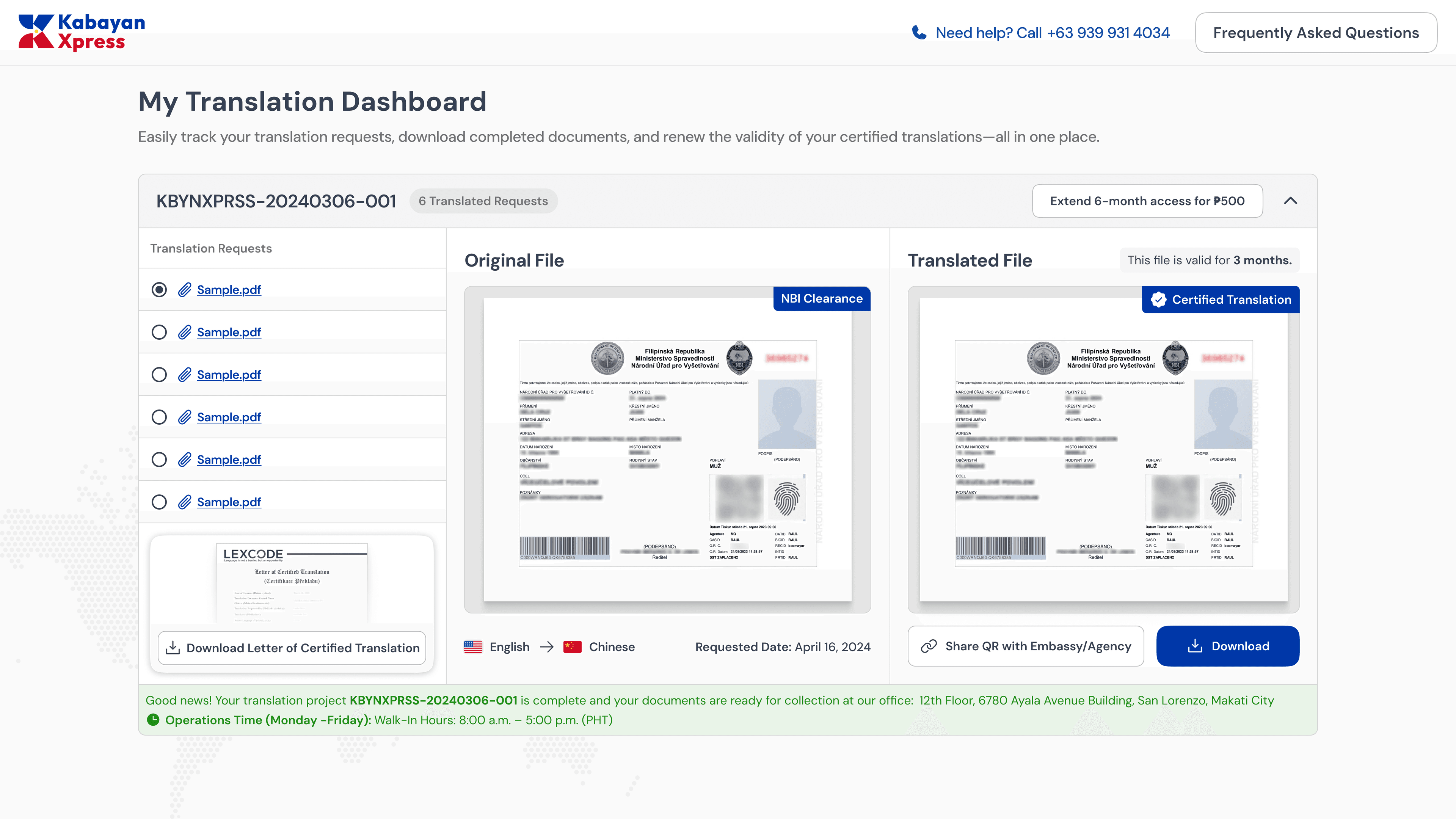Open the second Sample.pdf link
Screen dimensions: 1456x819
[x=229, y=333]
